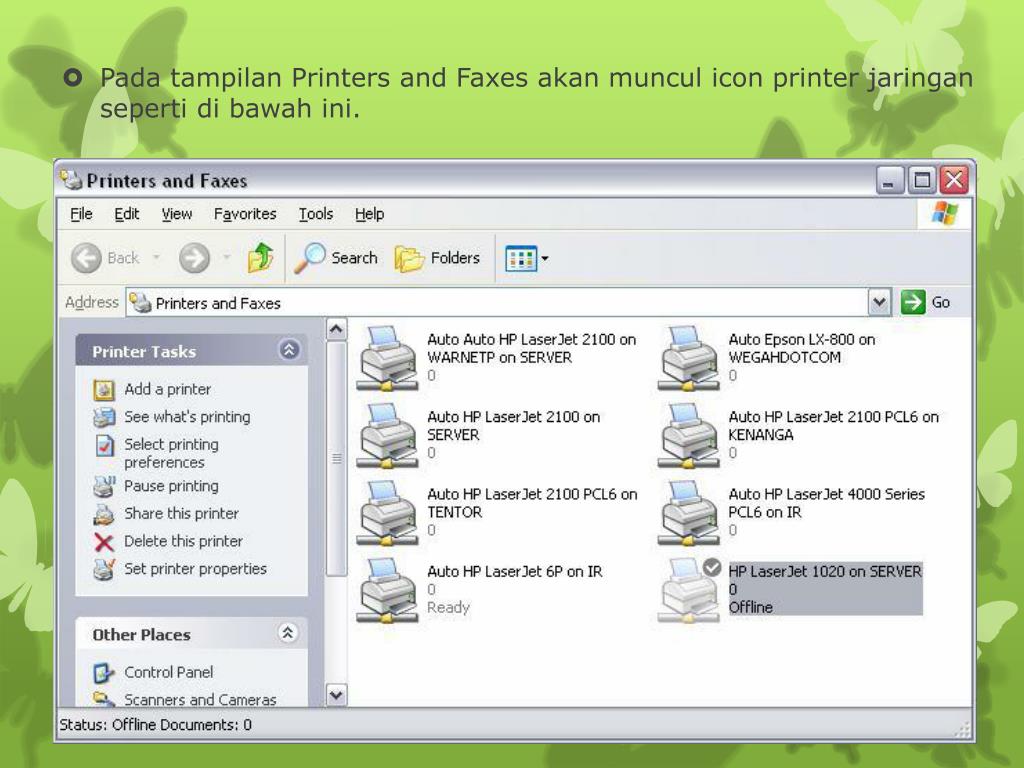Click Set printer properties link

click(x=195, y=569)
